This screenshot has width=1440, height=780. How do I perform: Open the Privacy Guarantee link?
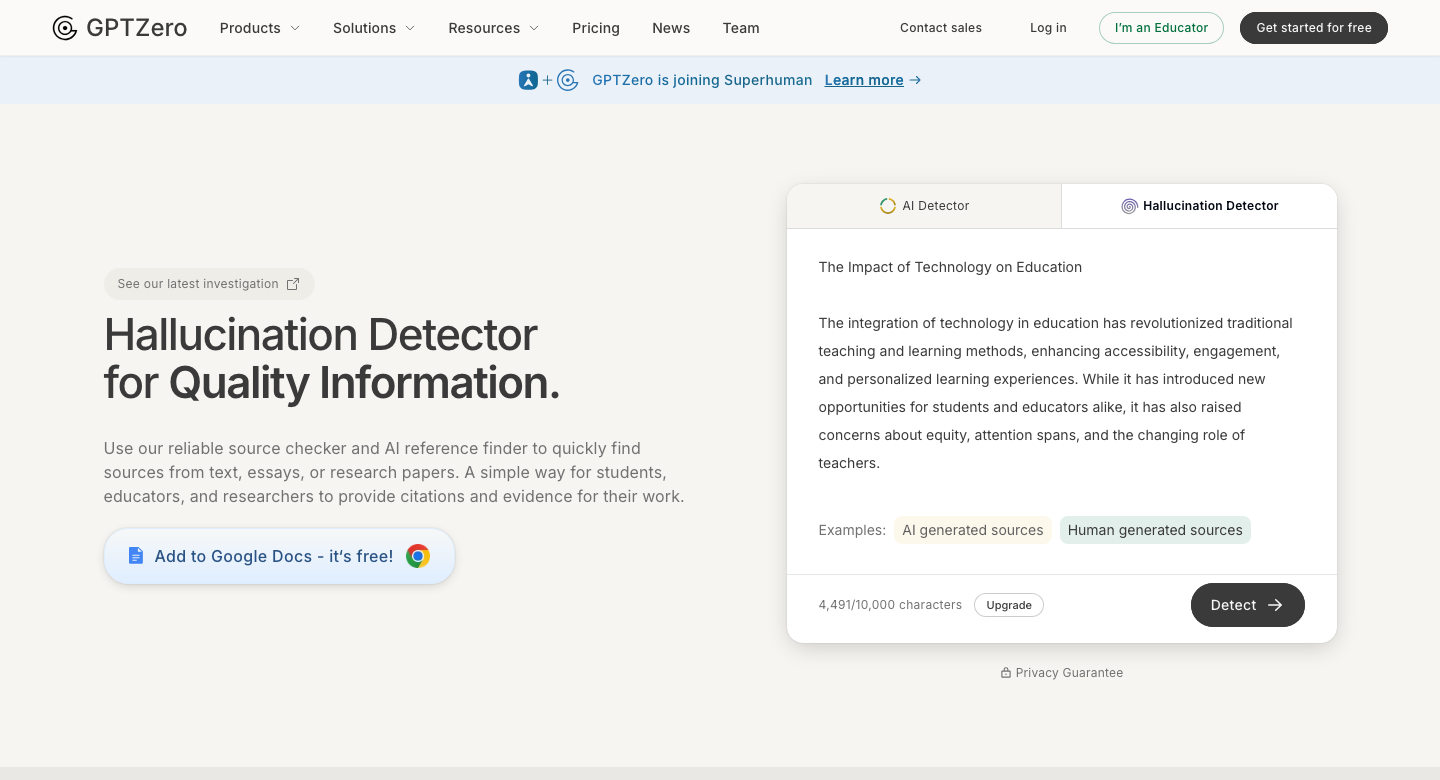[x=1062, y=673]
